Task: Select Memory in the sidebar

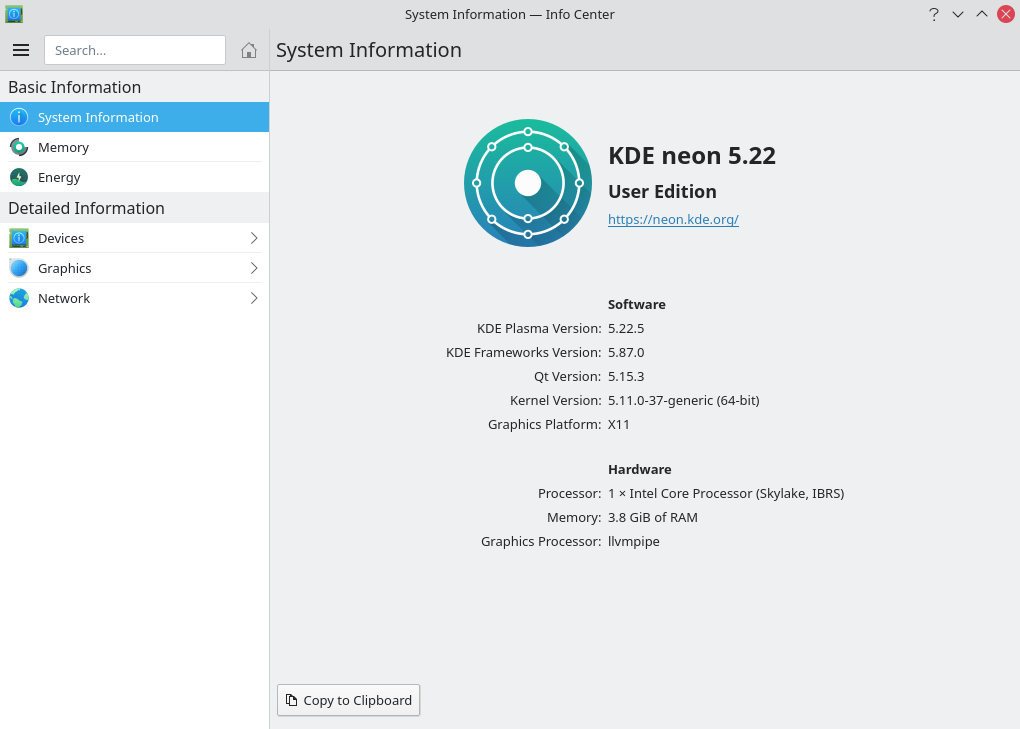Action: [64, 147]
